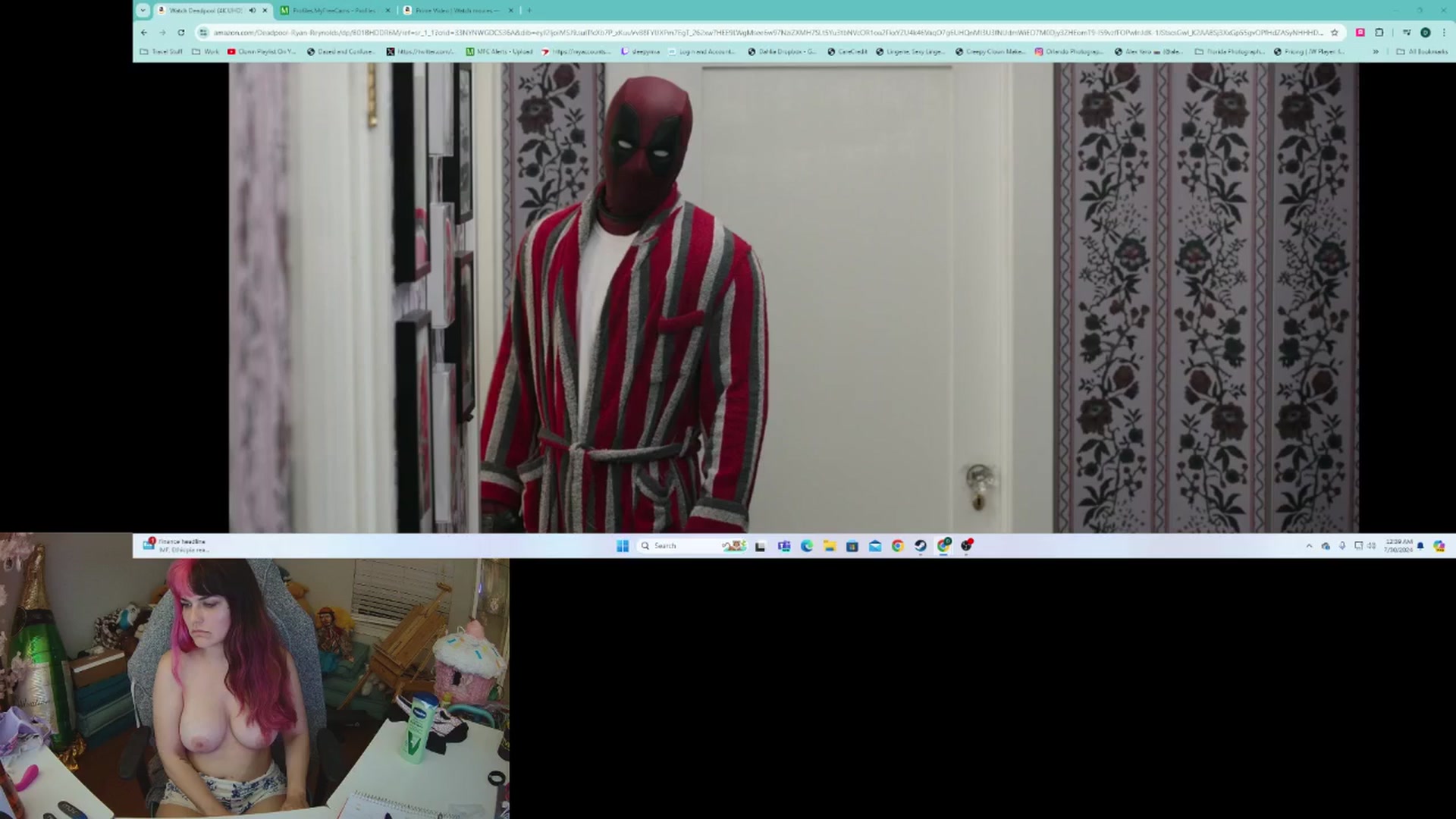Switch to the Profiles MyFreeCams tab
The width and height of the screenshot is (1456, 819).
[334, 11]
